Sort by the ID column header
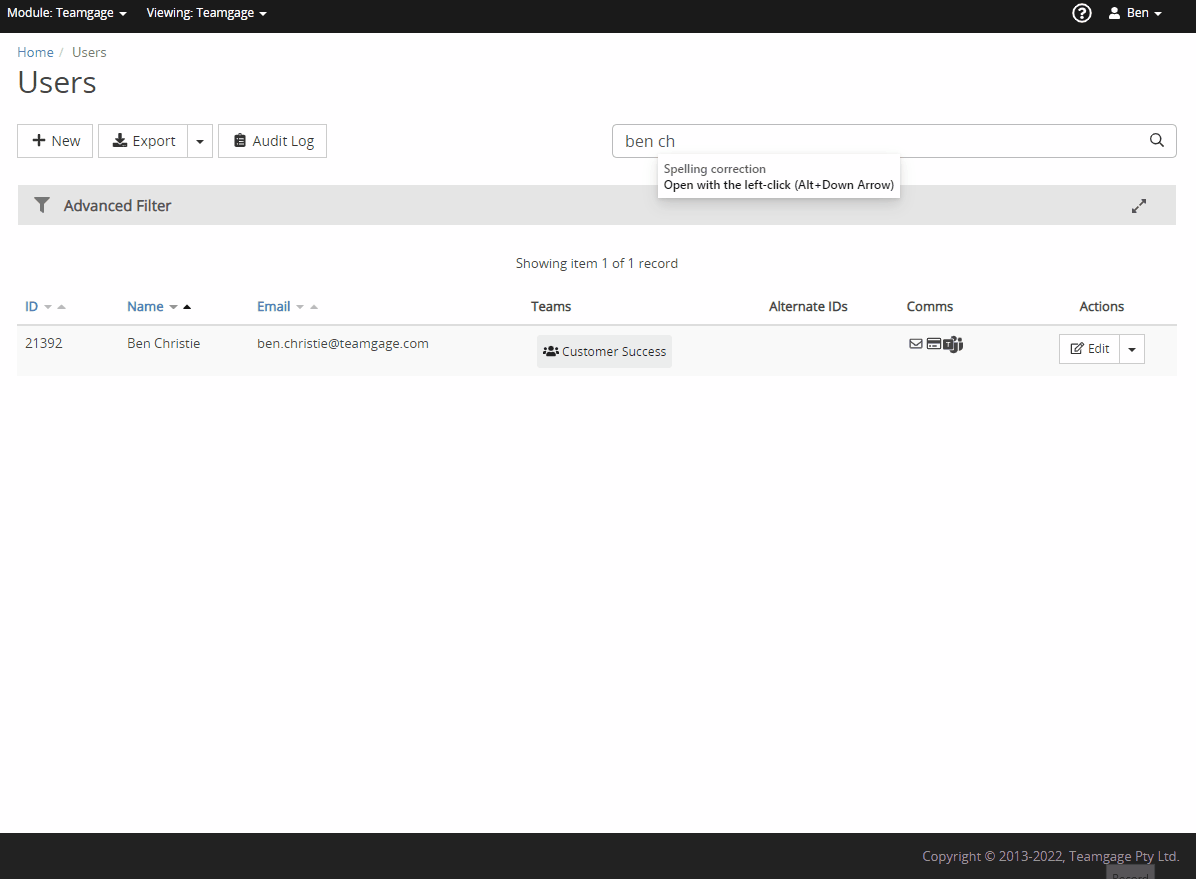 click(31, 306)
